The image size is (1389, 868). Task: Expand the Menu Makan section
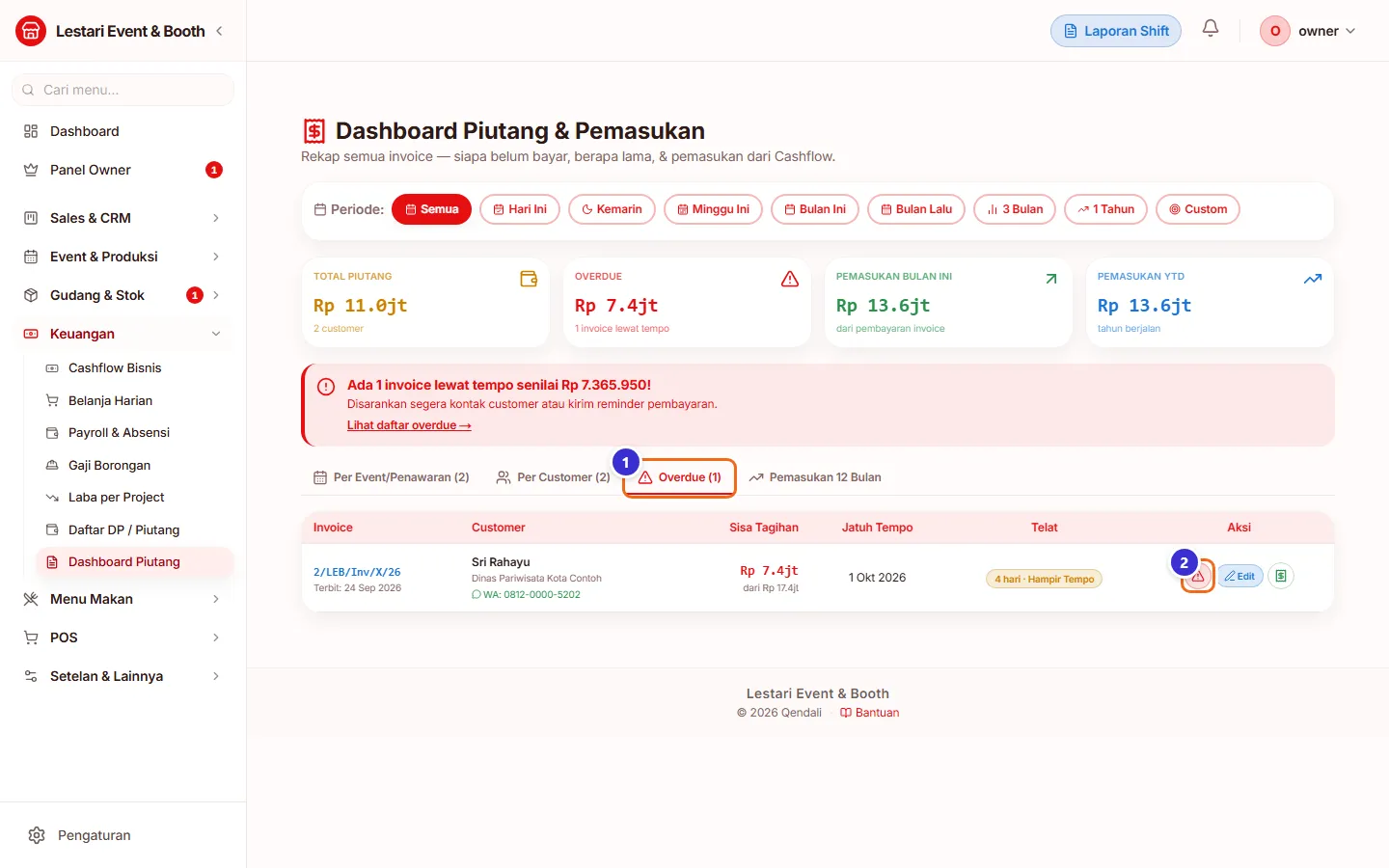click(123, 599)
